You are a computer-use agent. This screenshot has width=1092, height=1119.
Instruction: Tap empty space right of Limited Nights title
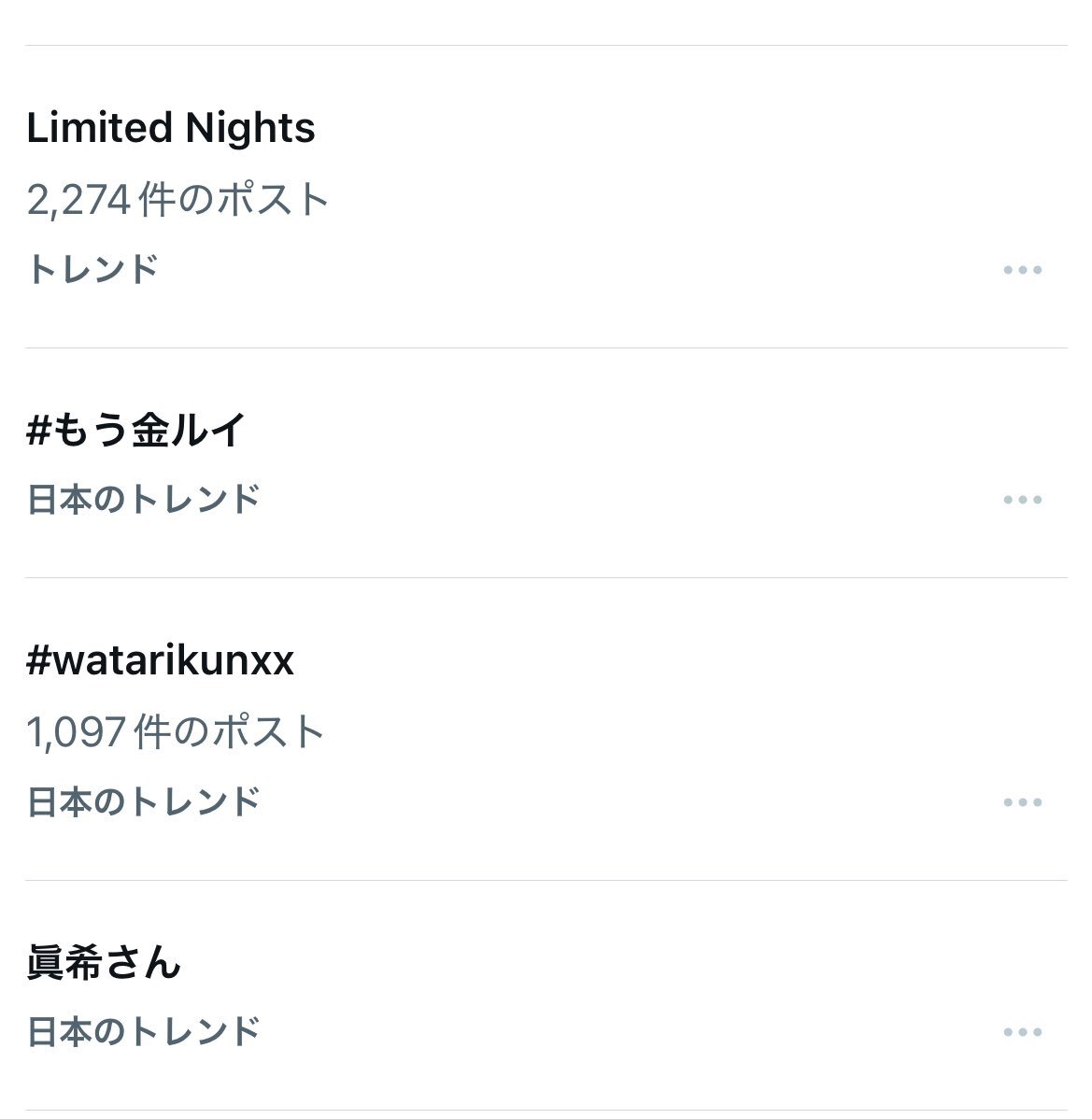tap(654, 128)
